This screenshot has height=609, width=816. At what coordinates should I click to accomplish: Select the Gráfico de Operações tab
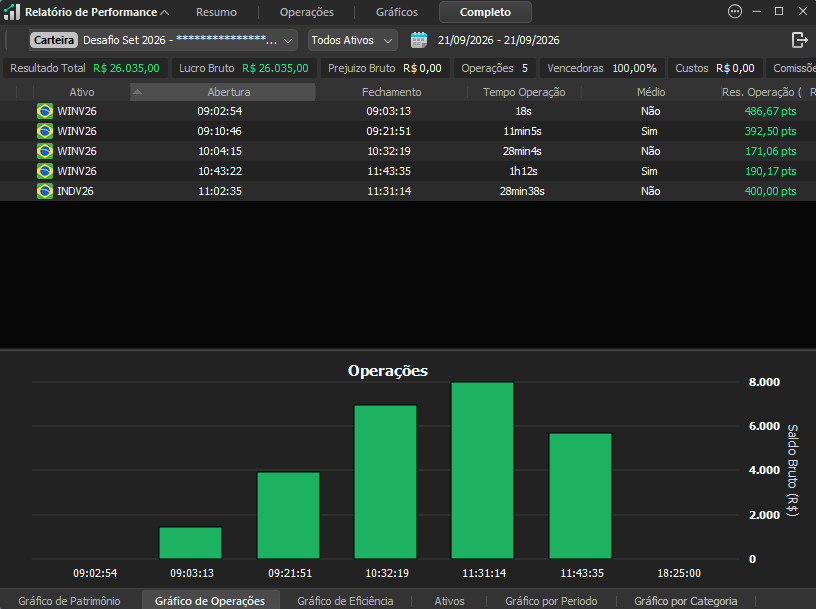point(210,600)
